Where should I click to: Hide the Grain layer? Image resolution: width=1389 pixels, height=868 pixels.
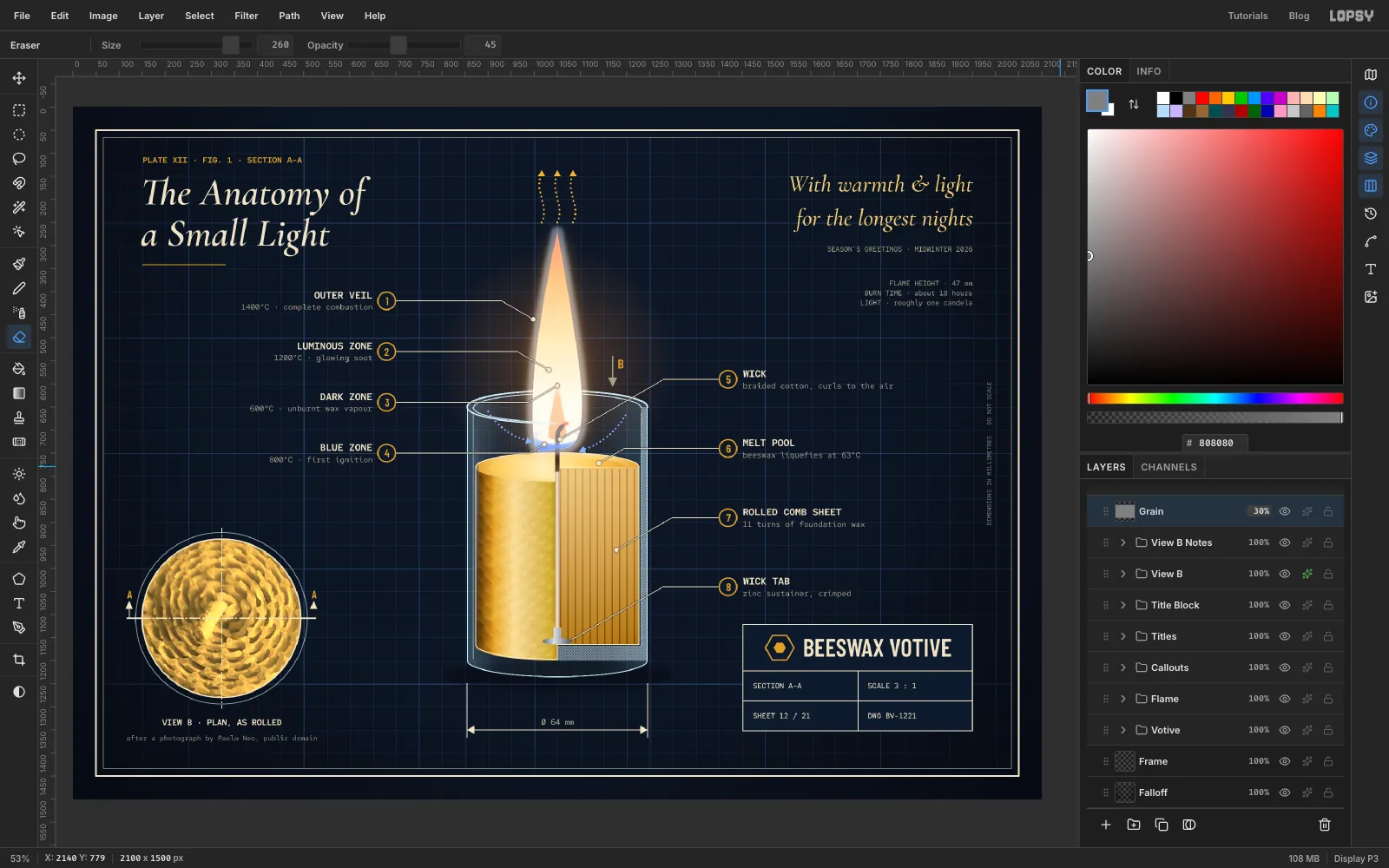[1285, 511]
